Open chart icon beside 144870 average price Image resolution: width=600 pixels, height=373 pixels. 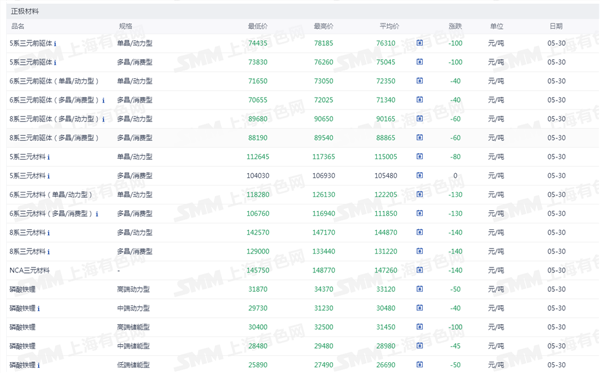420,232
